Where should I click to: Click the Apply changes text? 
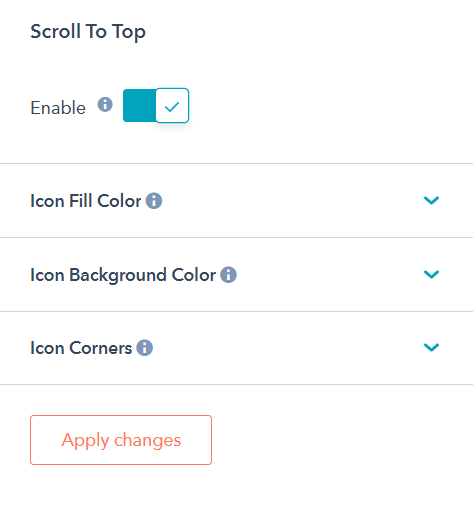(x=121, y=440)
